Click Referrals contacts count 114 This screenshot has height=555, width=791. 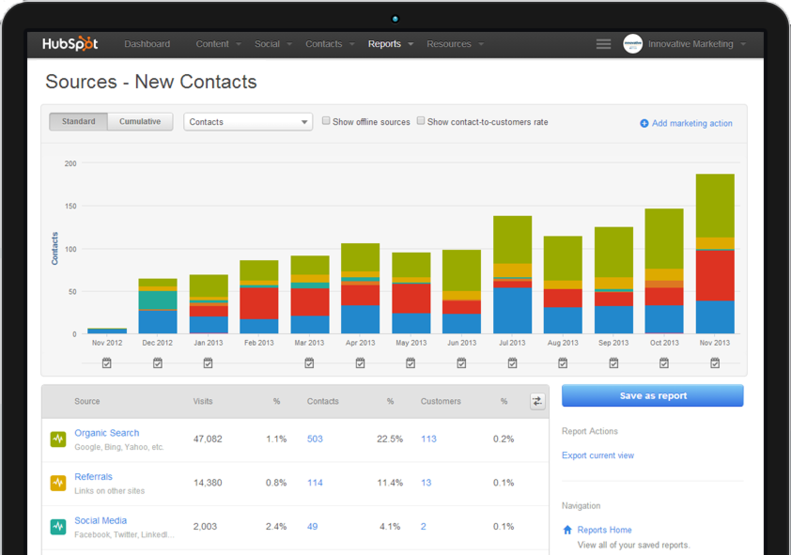315,483
